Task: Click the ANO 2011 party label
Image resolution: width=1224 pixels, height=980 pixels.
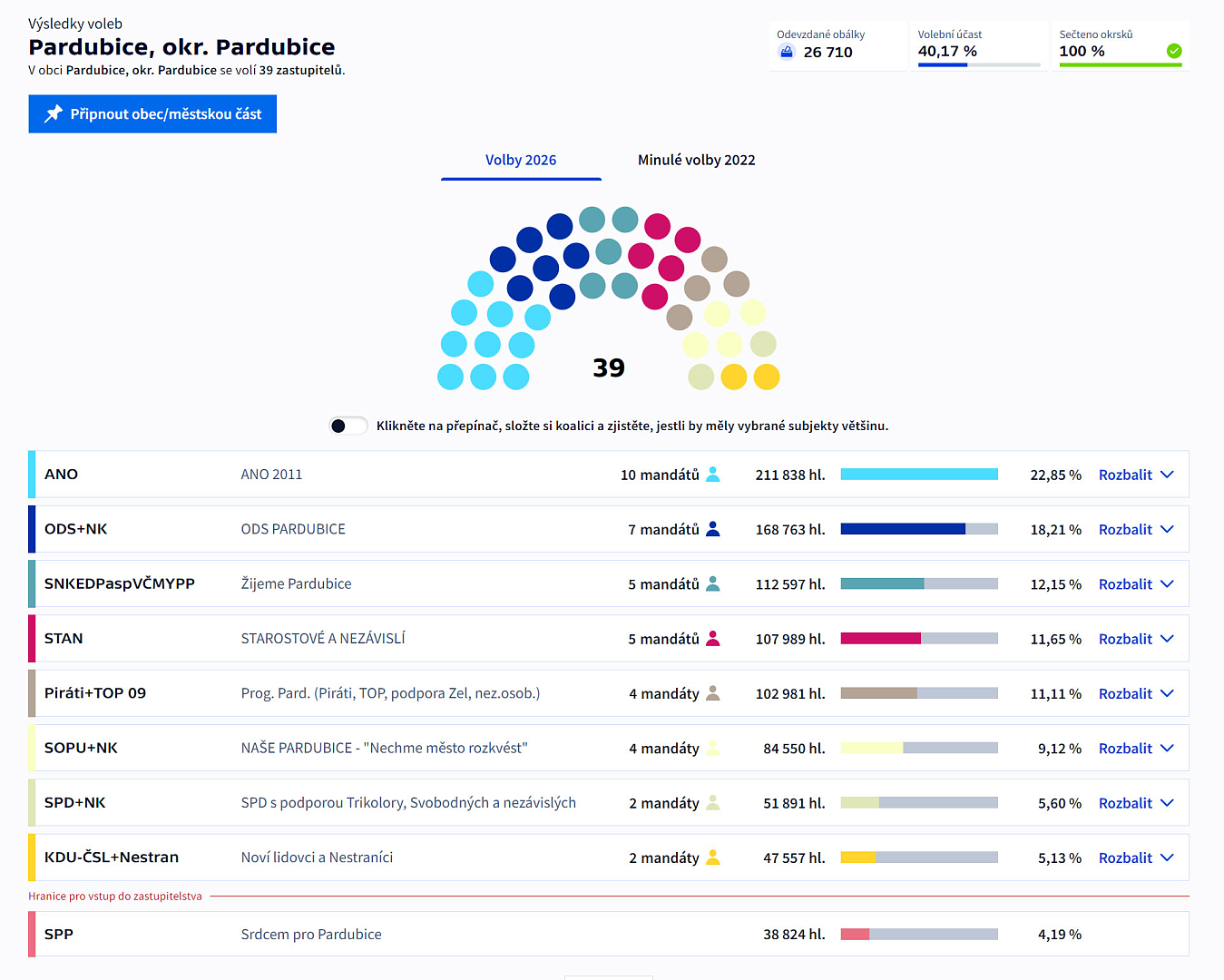Action: [271, 474]
